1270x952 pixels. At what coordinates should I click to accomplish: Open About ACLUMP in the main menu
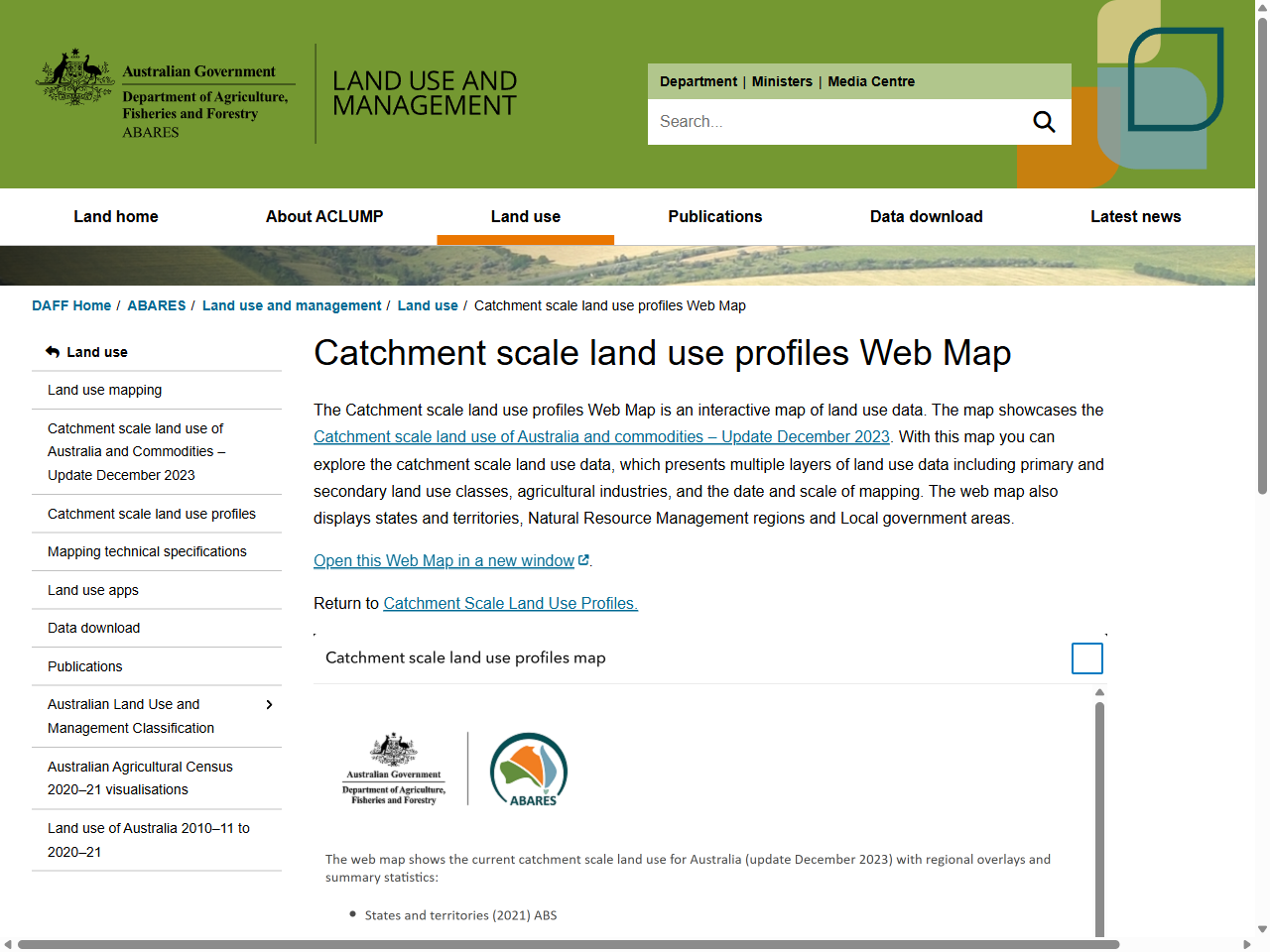[x=323, y=217]
